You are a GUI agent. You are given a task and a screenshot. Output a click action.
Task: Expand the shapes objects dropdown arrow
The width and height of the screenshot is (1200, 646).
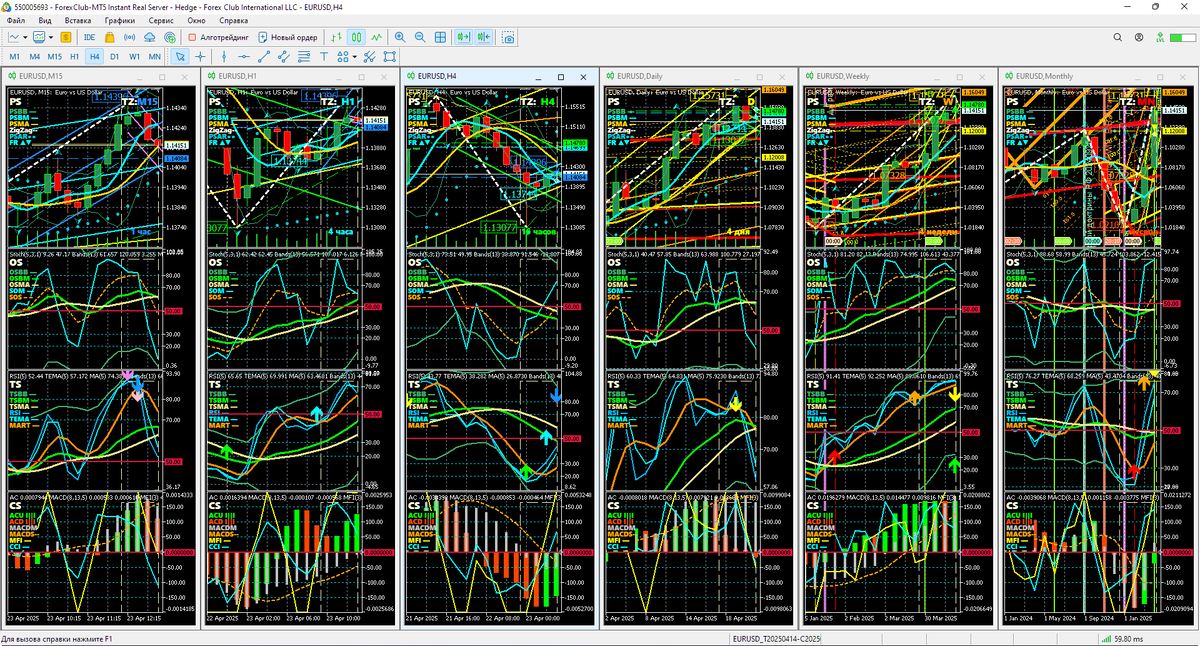point(354,57)
